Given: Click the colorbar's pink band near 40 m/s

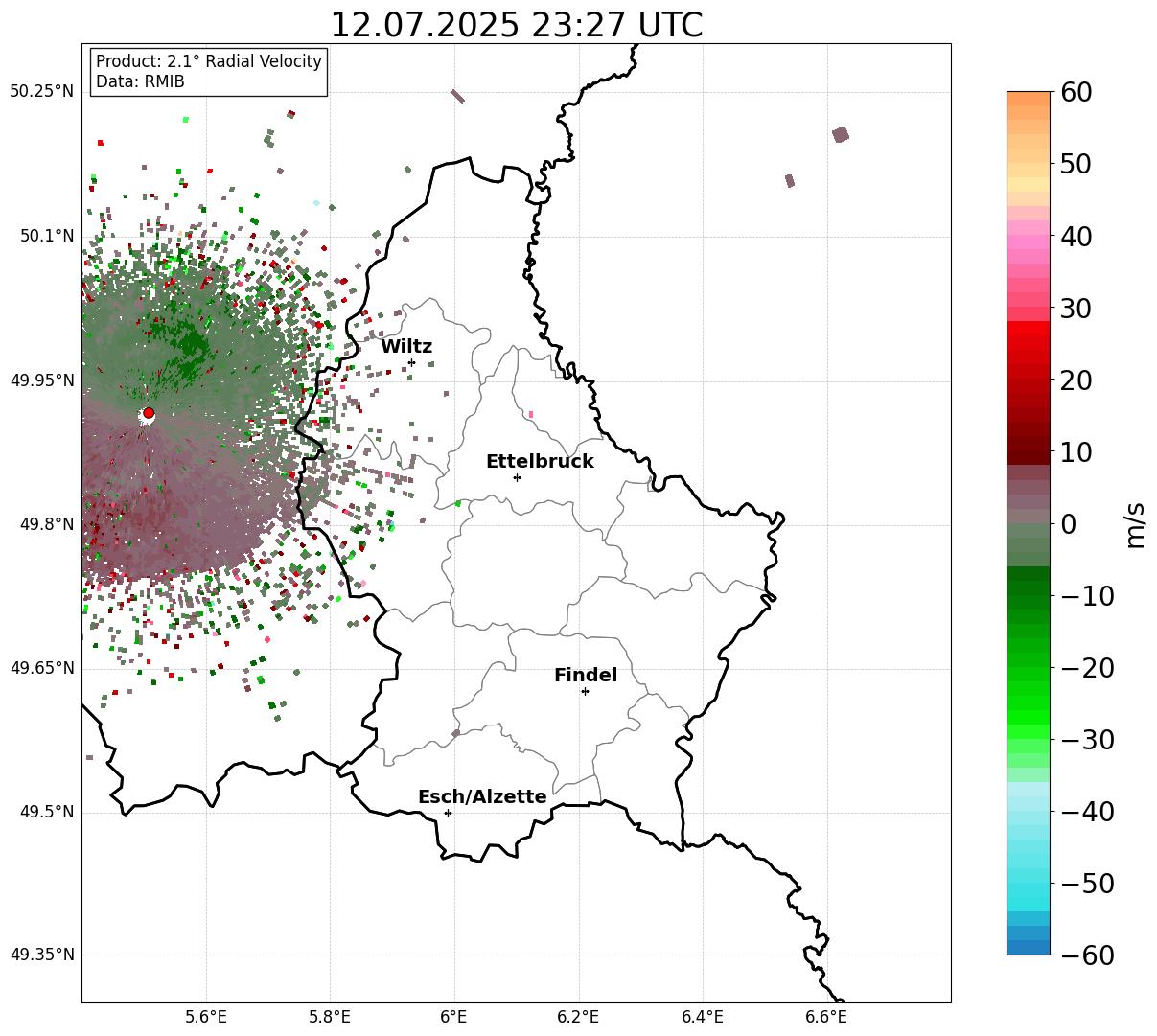Looking at the screenshot, I should tap(1029, 236).
